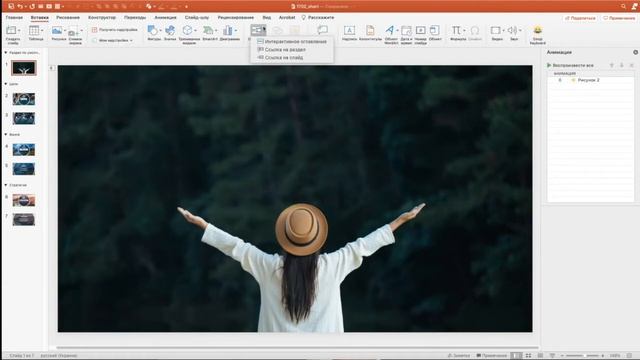Image resolution: width=640 pixels, height=360 pixels.
Task: Open the Таблица dropdown arrow
Action: [x=42, y=31]
